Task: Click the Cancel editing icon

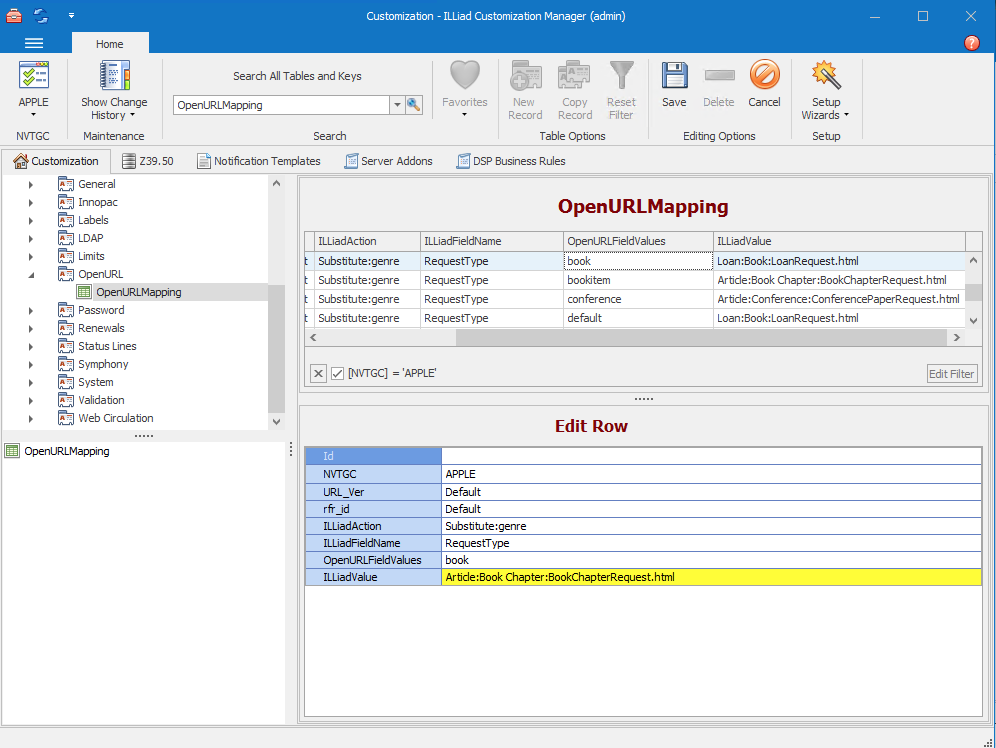Action: (764, 78)
